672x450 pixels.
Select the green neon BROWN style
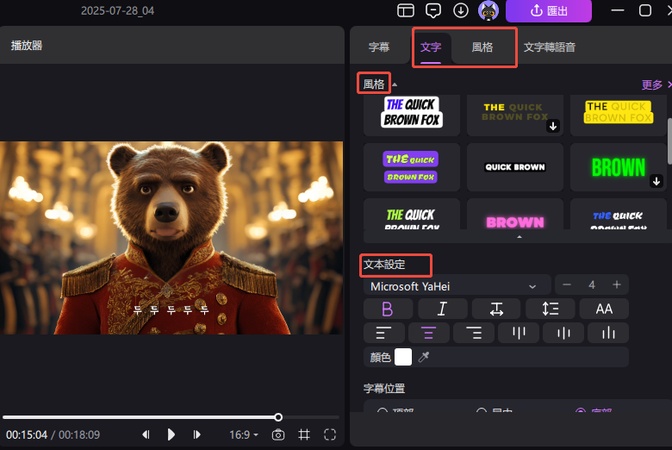618,167
